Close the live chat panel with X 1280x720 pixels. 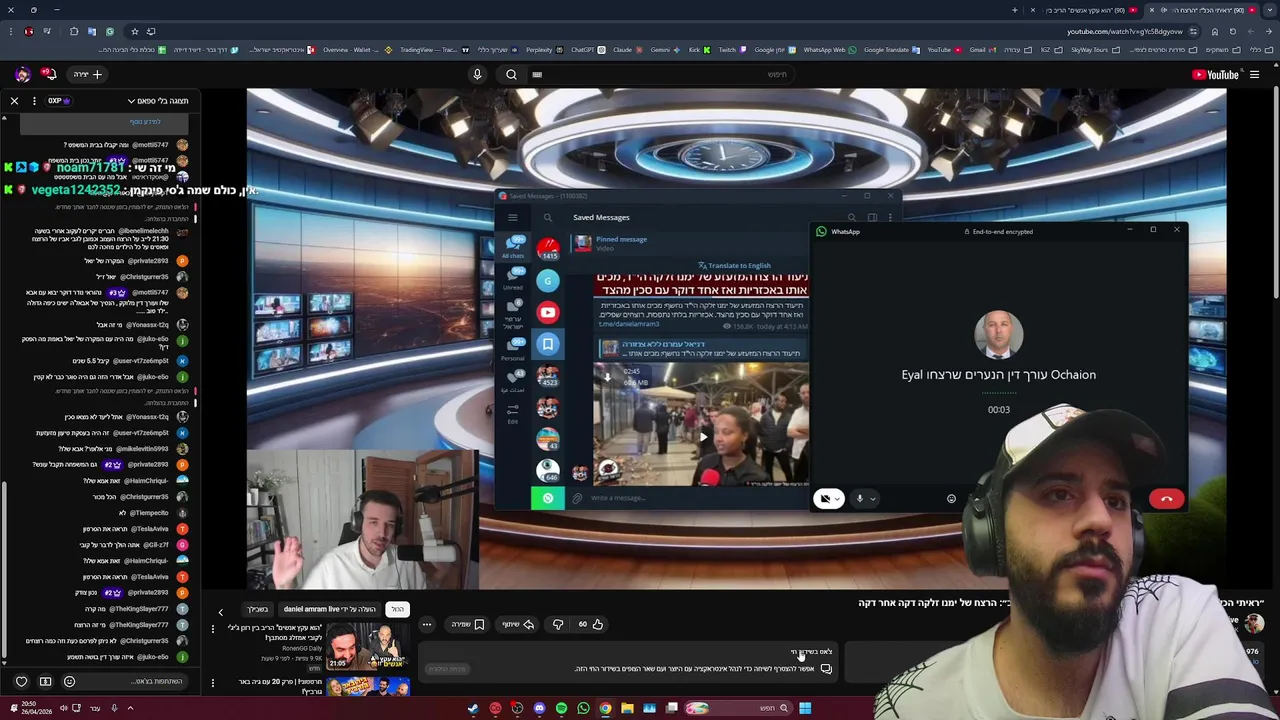click(14, 101)
